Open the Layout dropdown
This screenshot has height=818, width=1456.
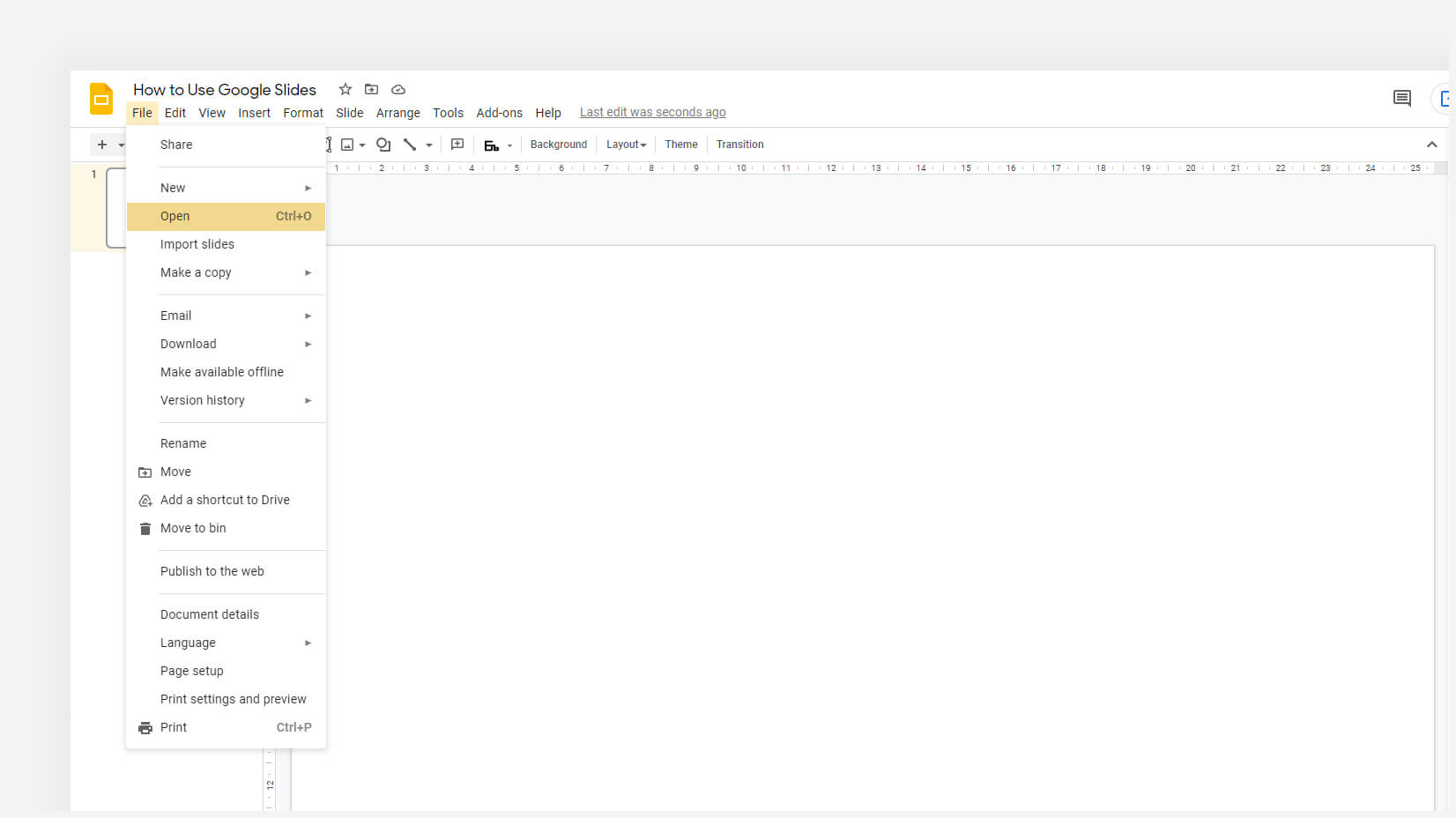tap(626, 145)
